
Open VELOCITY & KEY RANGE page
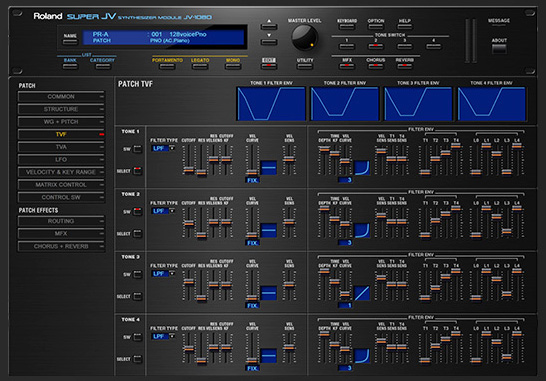(x=61, y=172)
